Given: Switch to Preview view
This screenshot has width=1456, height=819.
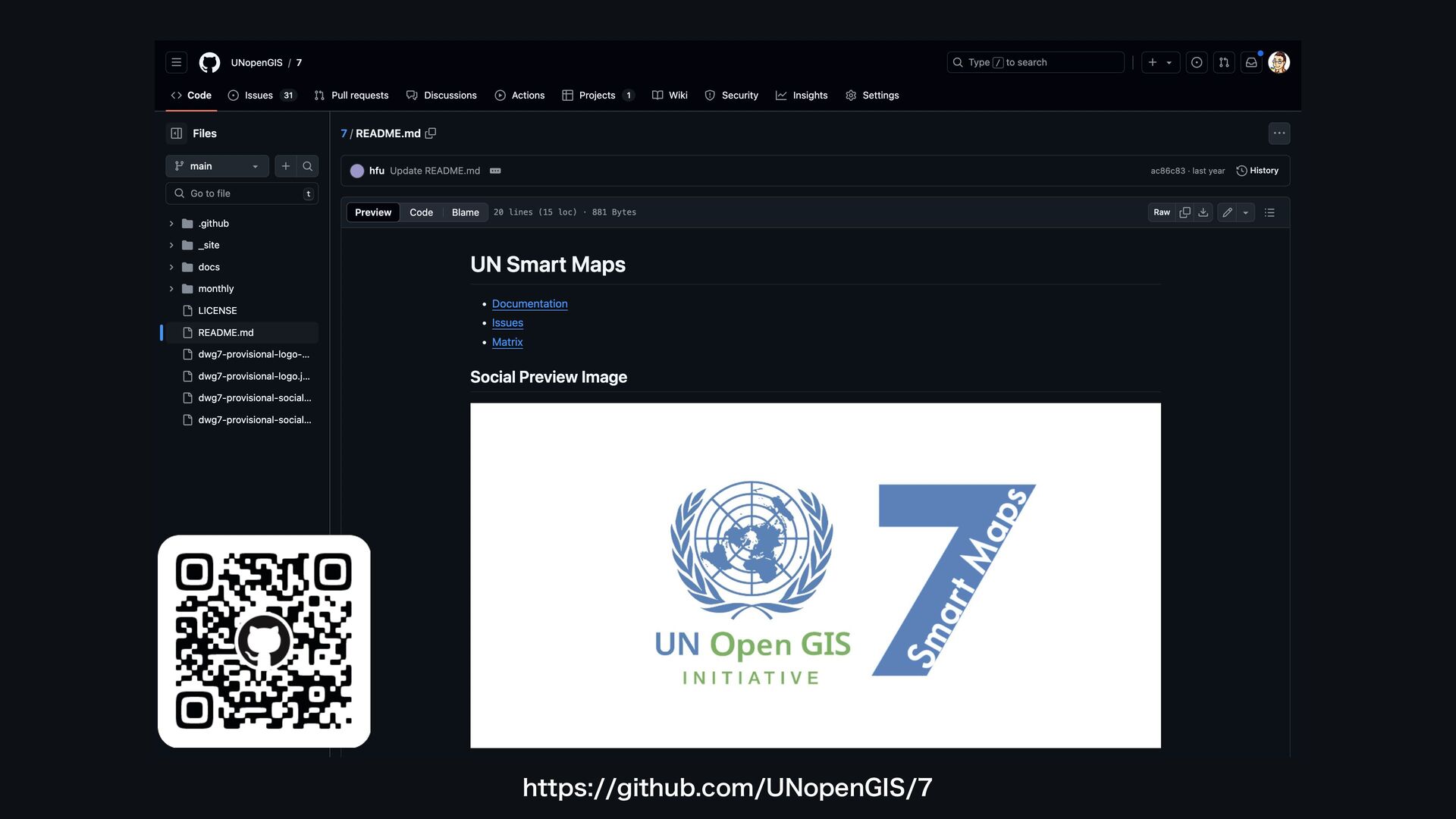Looking at the screenshot, I should [x=373, y=212].
